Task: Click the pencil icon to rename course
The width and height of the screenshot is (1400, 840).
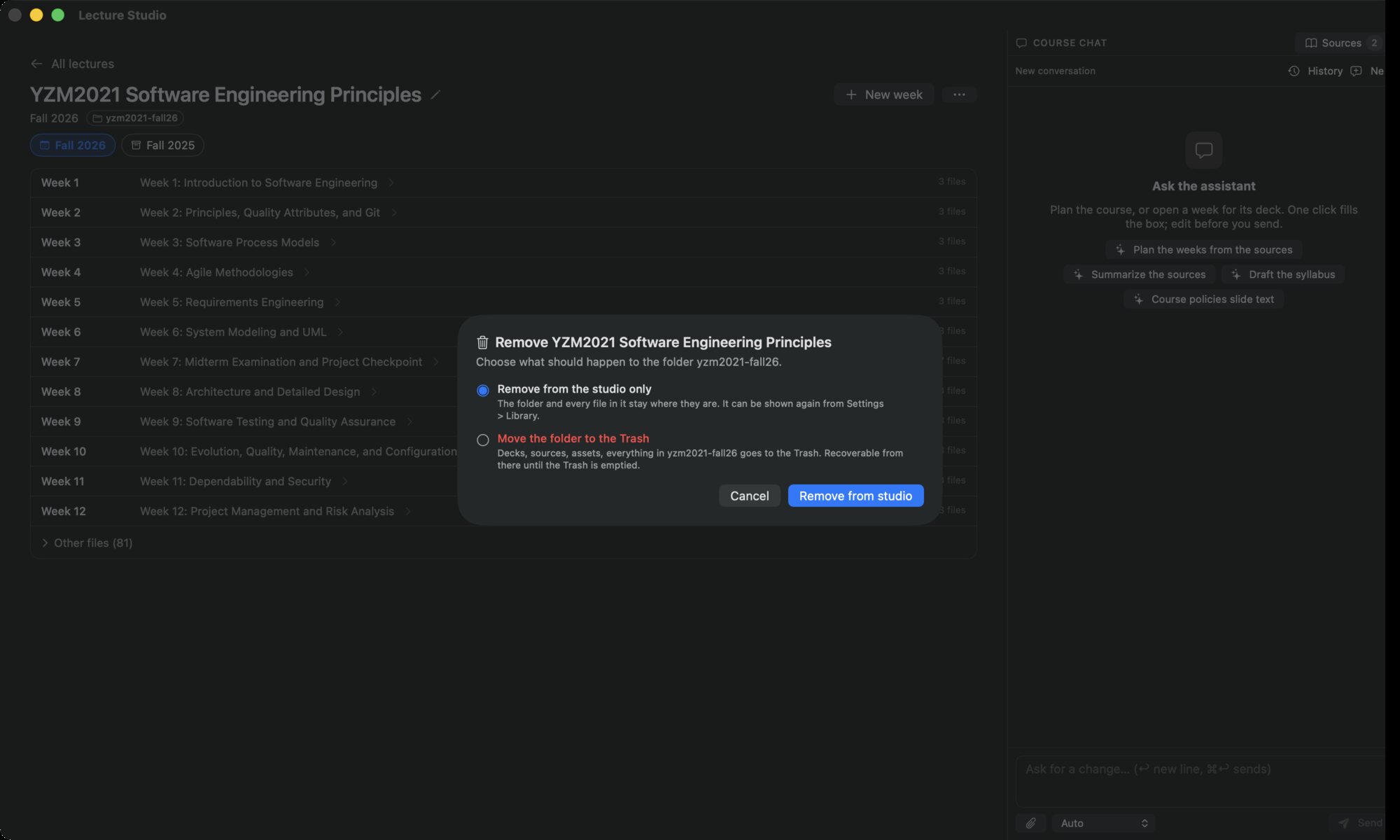Action: 435,94
